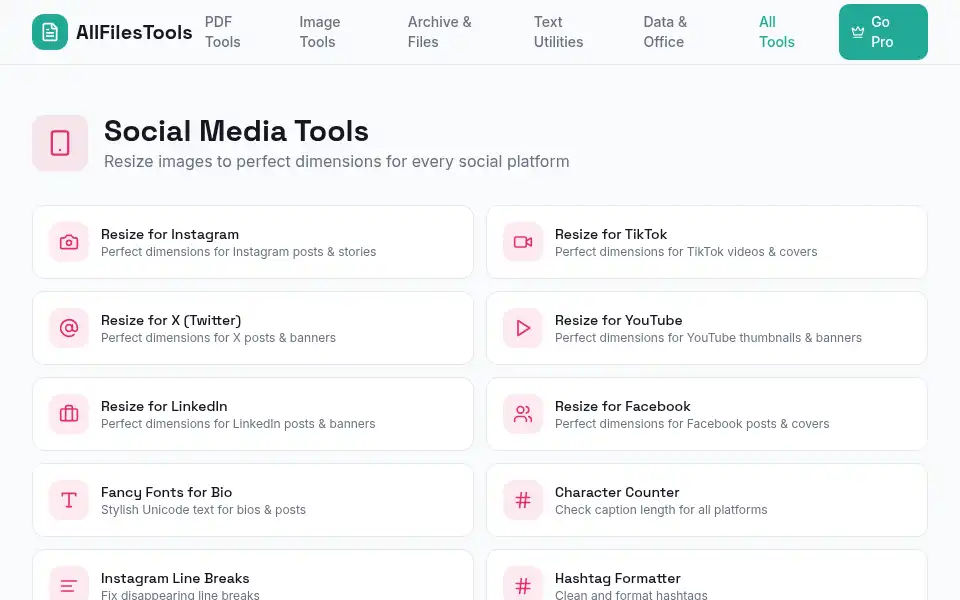Image resolution: width=960 pixels, height=600 pixels.
Task: Open Resize for YouTube tool
Action: pyautogui.click(x=707, y=328)
